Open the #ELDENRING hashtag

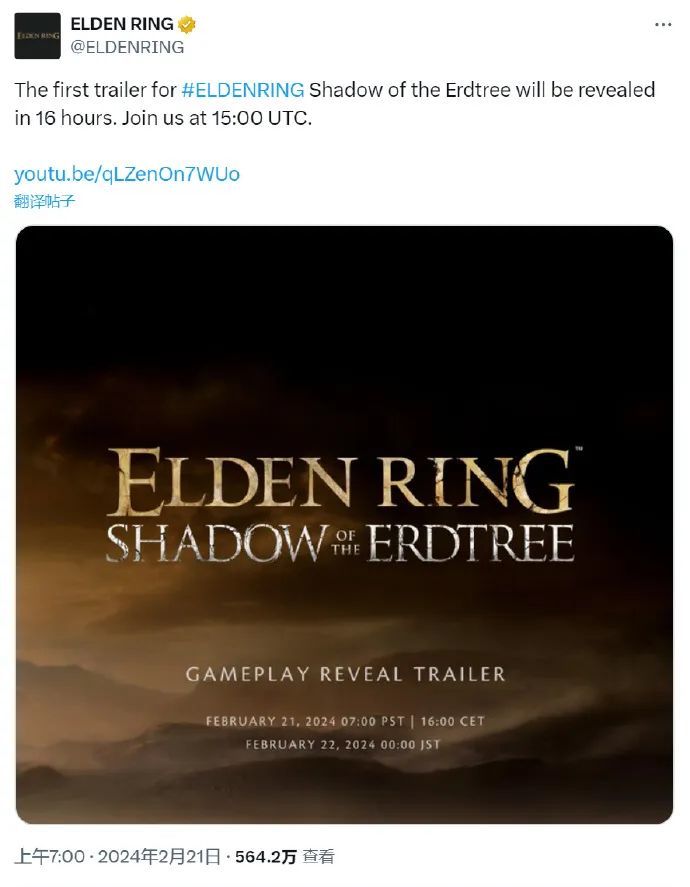243,90
